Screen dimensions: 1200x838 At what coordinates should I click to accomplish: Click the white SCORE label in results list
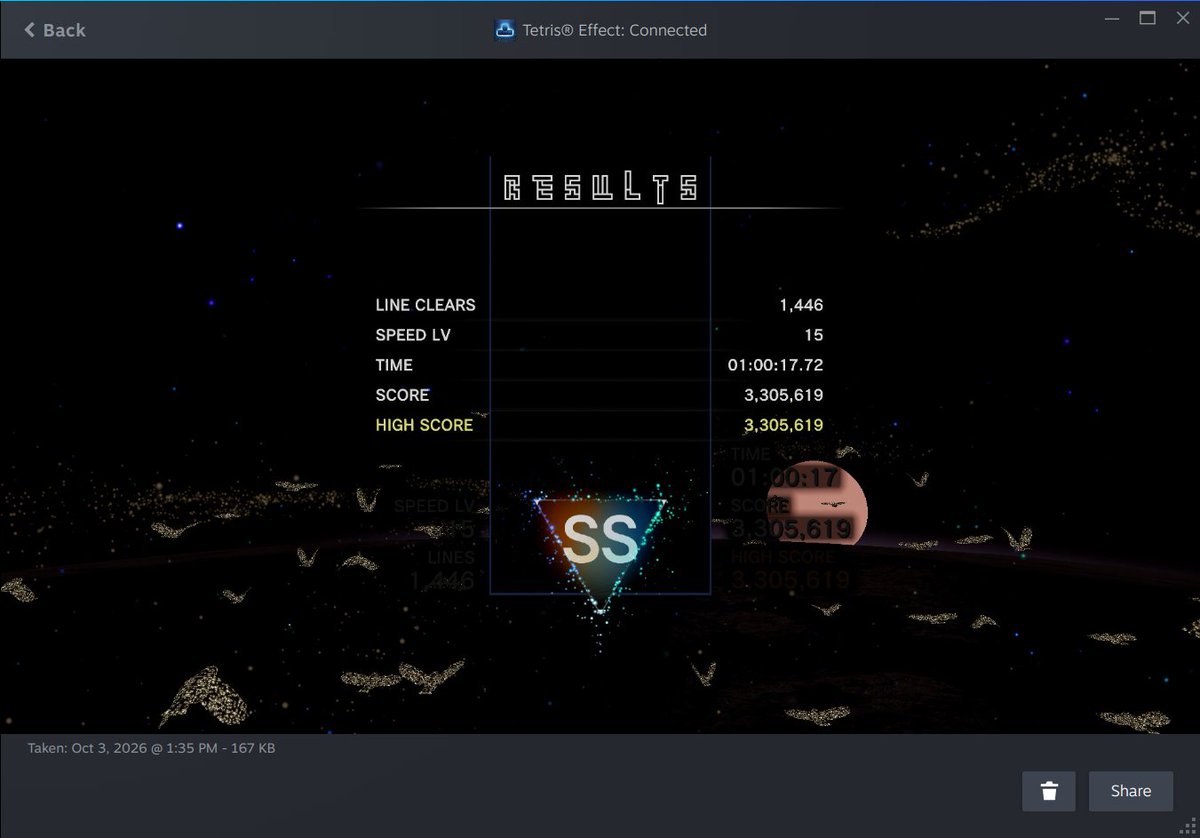coord(403,395)
